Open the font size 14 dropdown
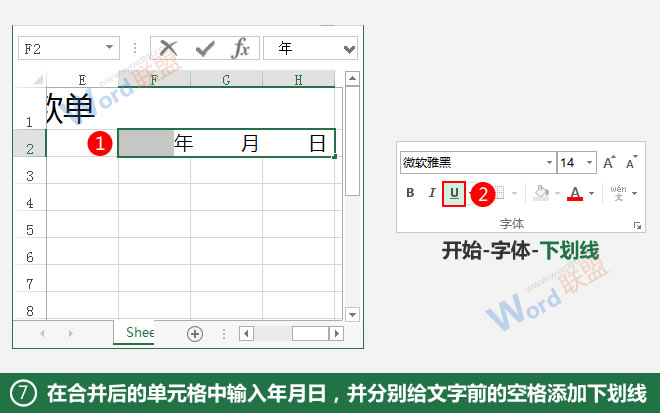660x413 pixels. click(589, 163)
